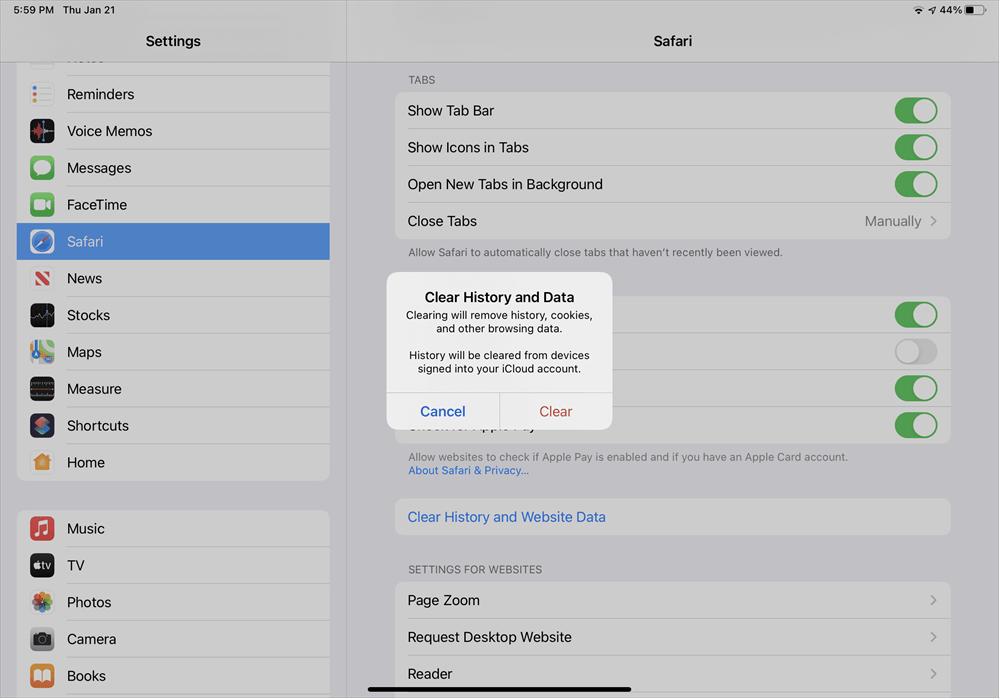Open Request Desktop Website settings
The image size is (999, 698).
(x=672, y=637)
